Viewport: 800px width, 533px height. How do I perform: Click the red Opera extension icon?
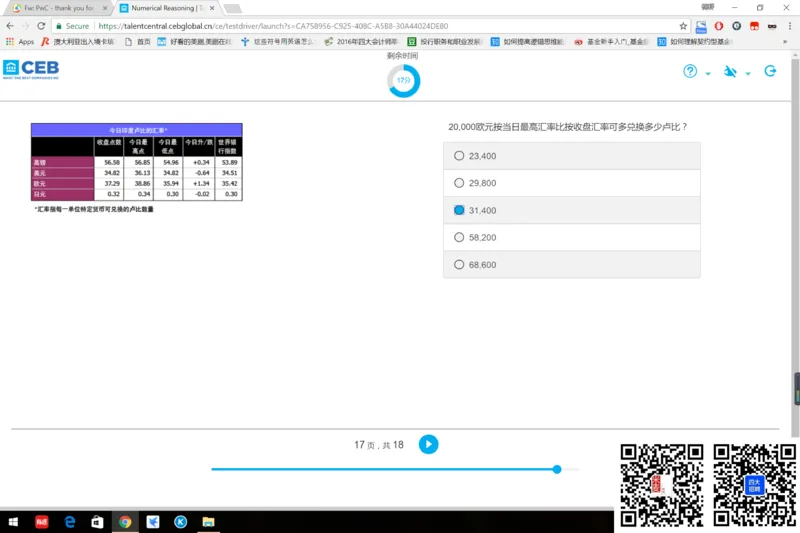[719, 26]
